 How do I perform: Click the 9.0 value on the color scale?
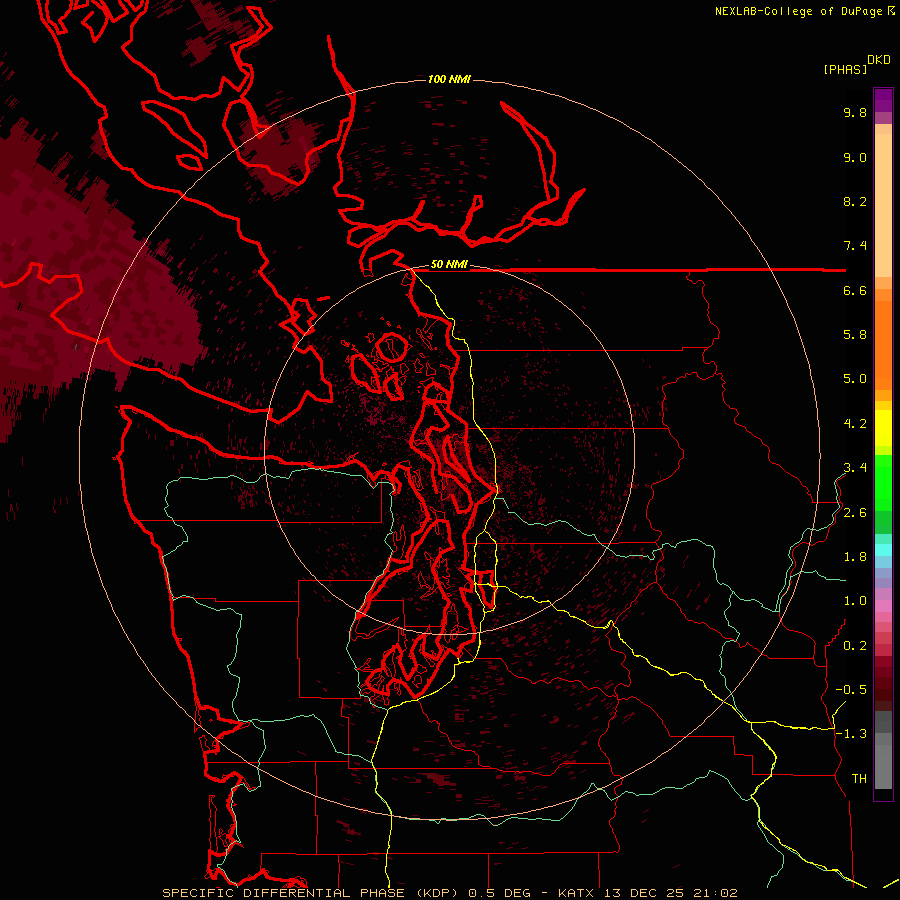click(x=855, y=157)
